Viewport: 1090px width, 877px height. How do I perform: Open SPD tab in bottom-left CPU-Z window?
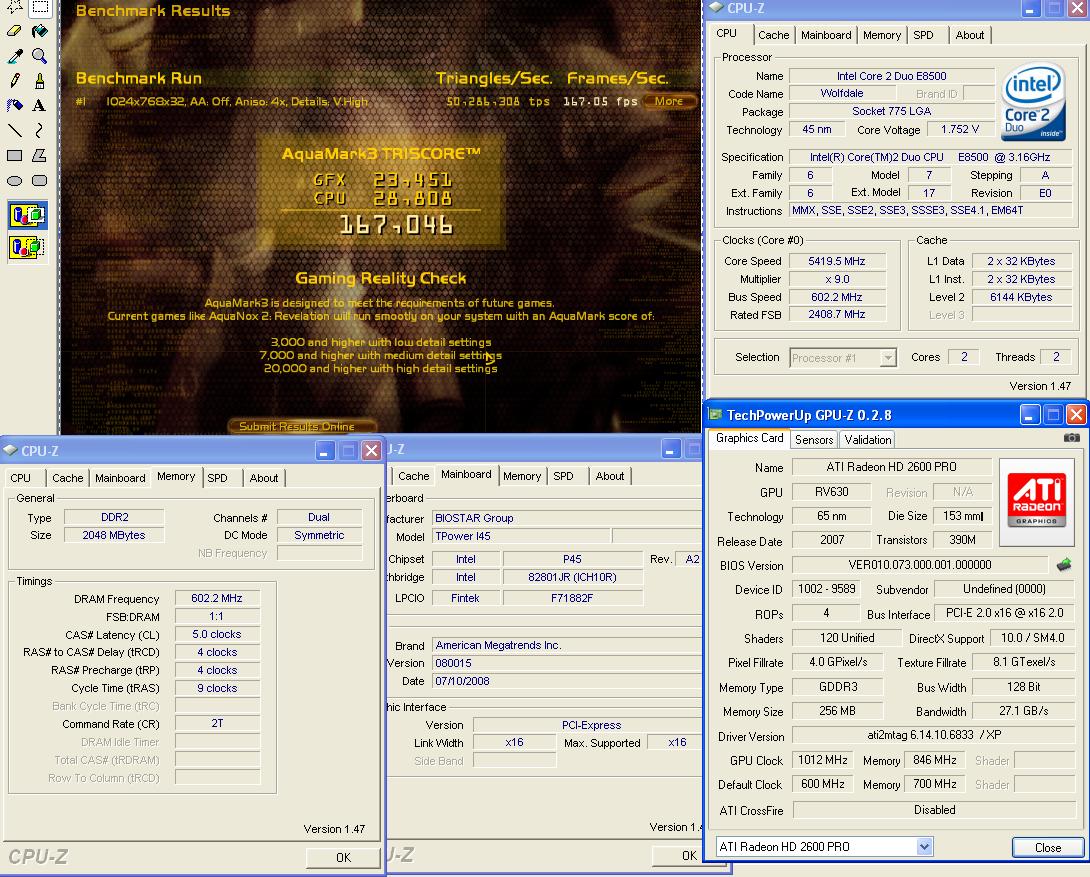[x=218, y=478]
